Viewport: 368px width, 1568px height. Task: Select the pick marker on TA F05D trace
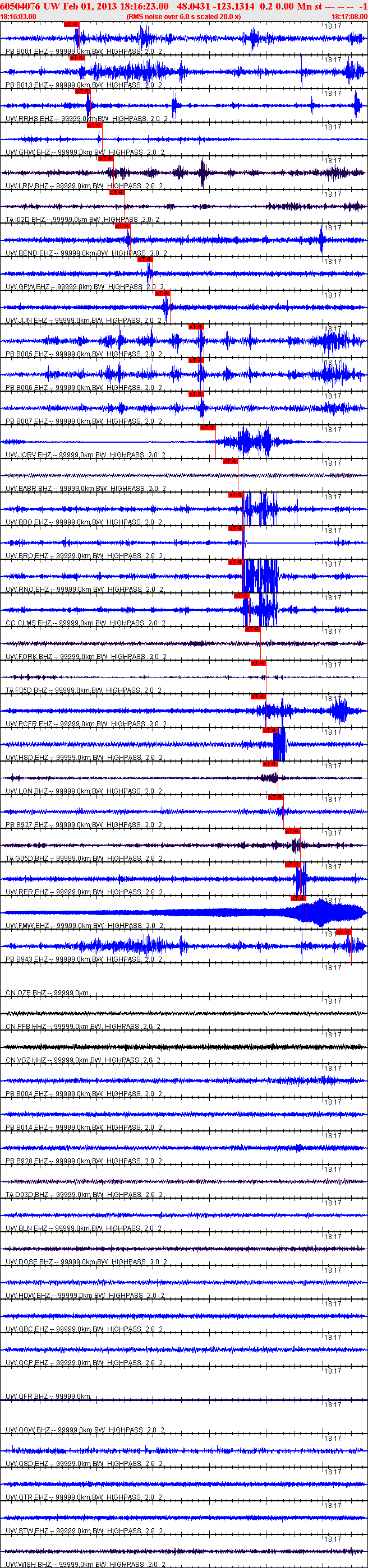pos(259,663)
